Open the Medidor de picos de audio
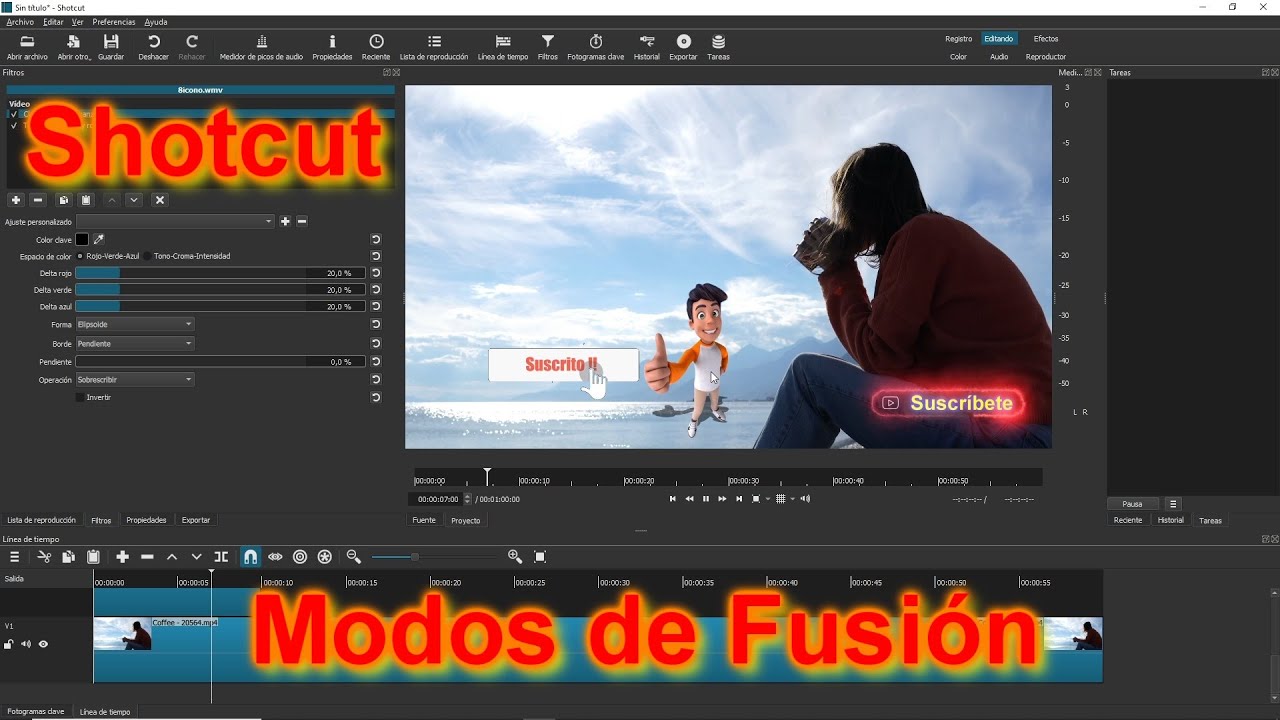The image size is (1280, 720). [261, 47]
